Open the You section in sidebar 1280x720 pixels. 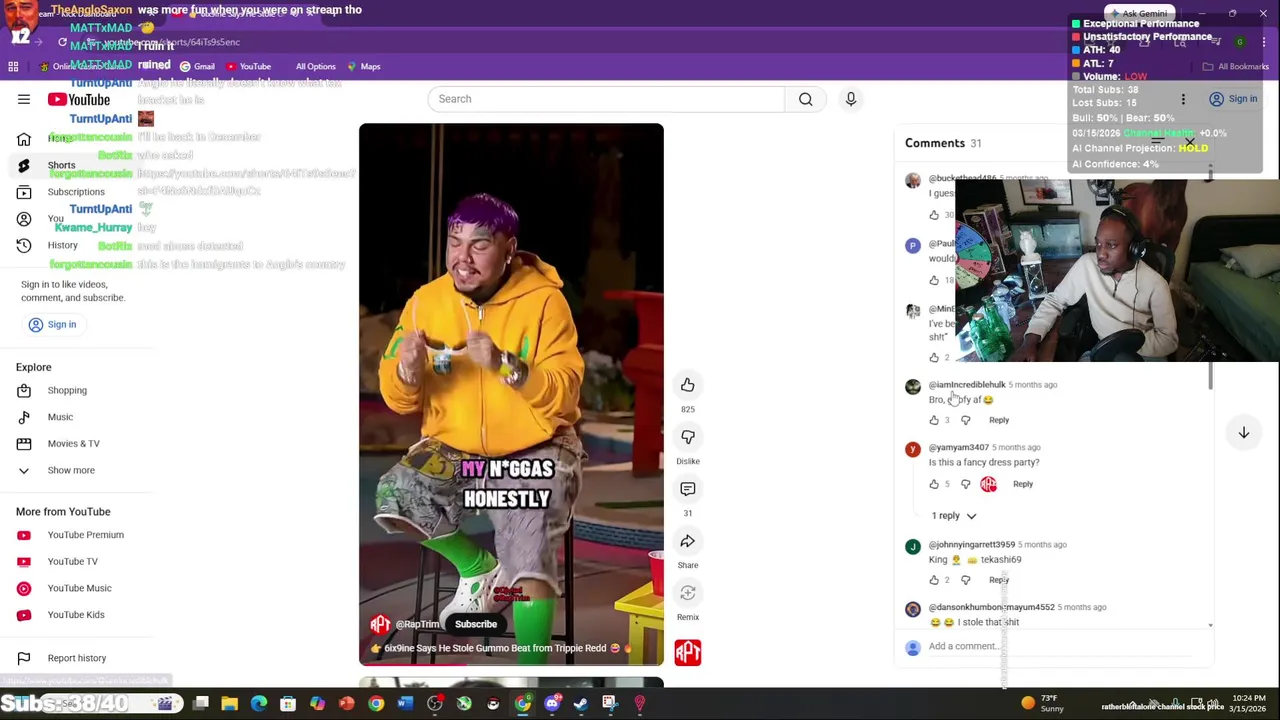[55, 218]
